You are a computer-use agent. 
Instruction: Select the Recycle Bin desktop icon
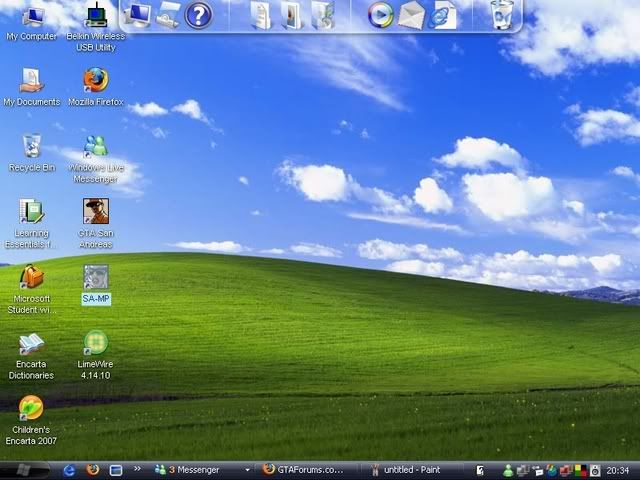click(31, 153)
